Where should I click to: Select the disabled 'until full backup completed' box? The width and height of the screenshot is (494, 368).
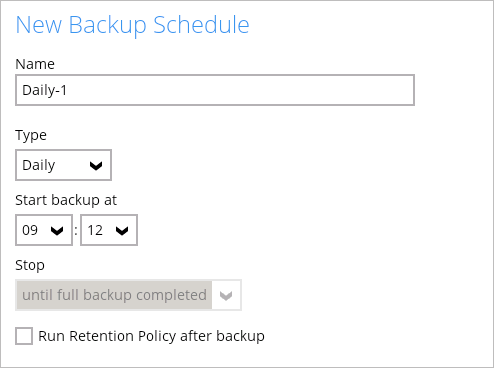(x=128, y=295)
